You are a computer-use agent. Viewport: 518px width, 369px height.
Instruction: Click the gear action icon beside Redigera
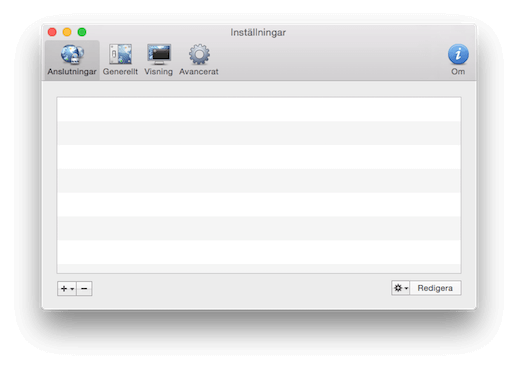[398, 288]
